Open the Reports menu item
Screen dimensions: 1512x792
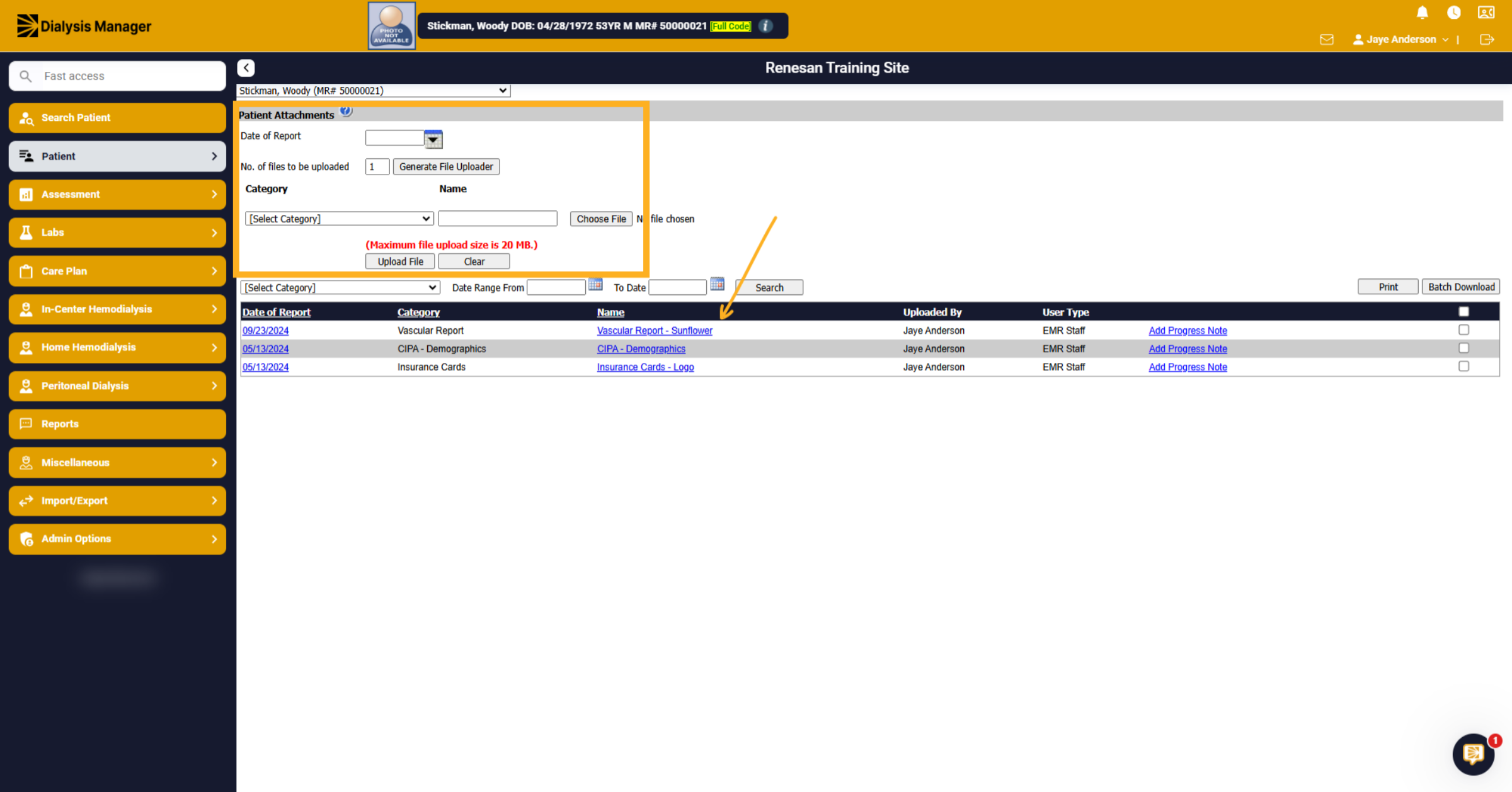[117, 424]
